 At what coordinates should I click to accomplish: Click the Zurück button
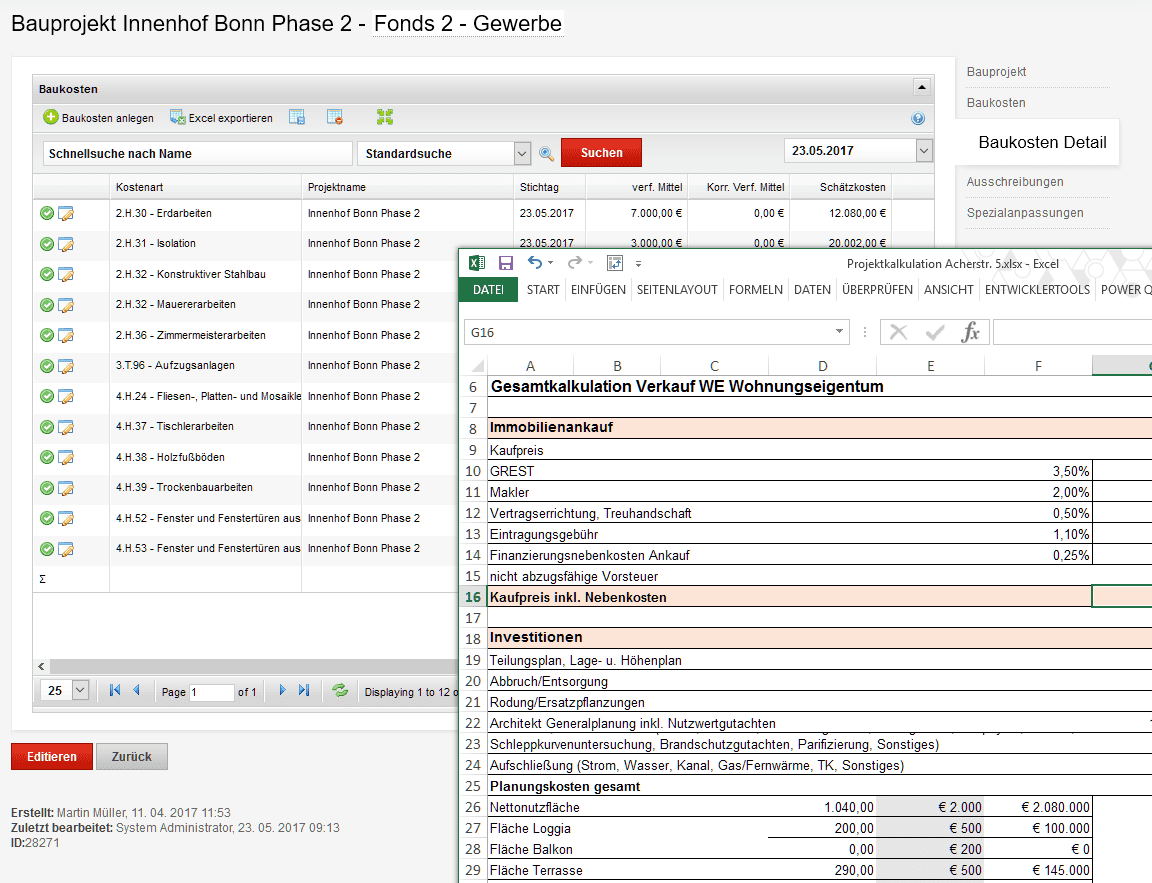click(x=131, y=757)
